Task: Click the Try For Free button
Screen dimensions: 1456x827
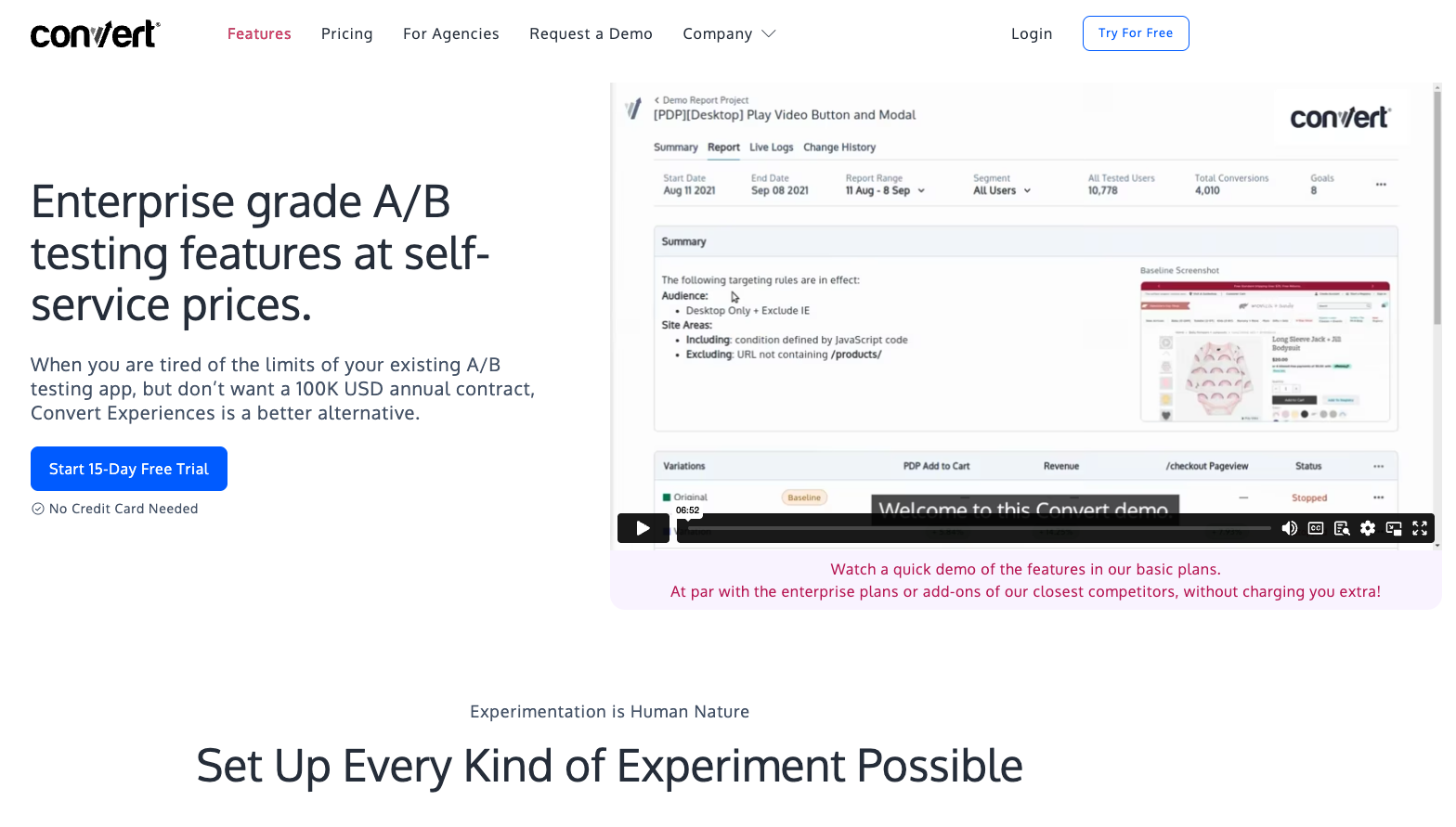Action: [x=1136, y=32]
